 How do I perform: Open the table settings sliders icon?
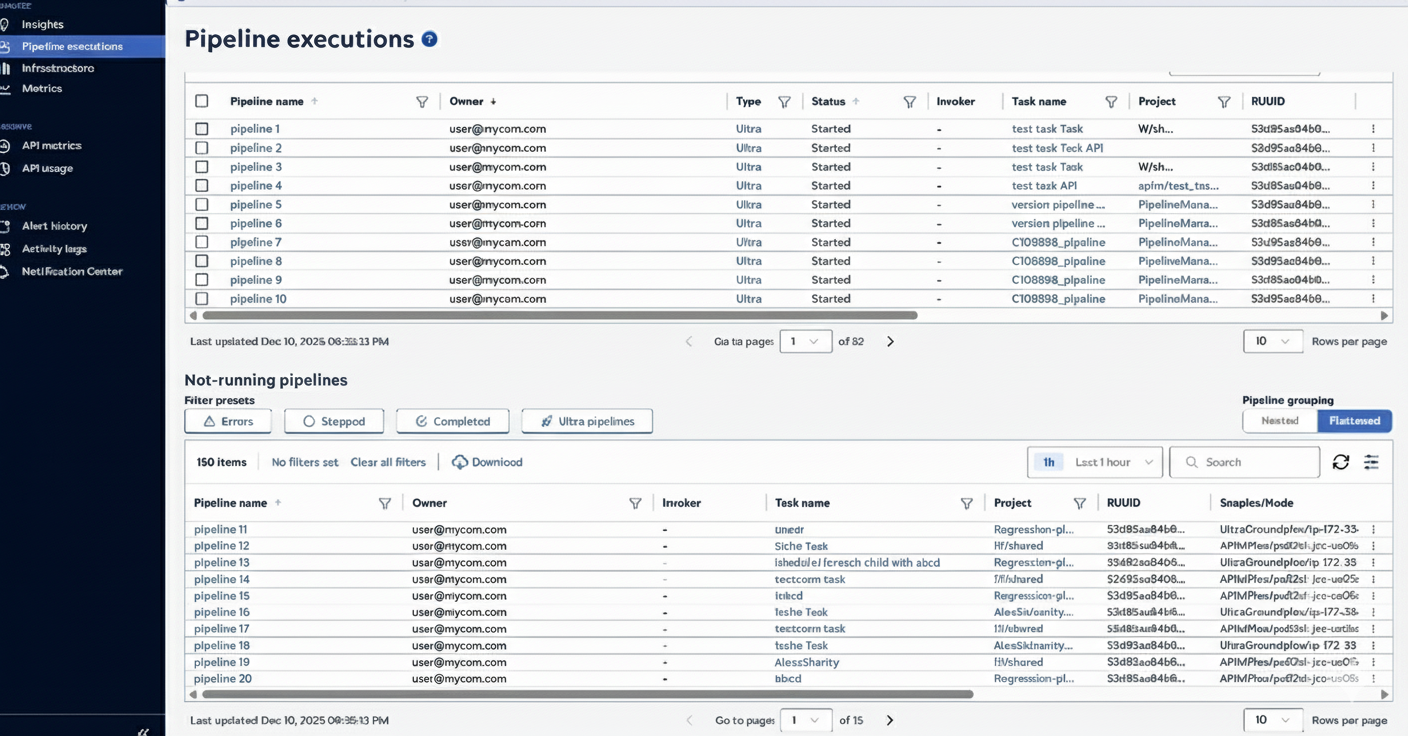(1371, 462)
